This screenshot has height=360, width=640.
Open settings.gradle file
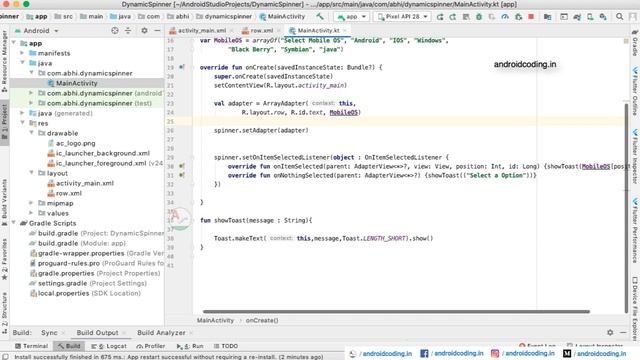coord(88,283)
